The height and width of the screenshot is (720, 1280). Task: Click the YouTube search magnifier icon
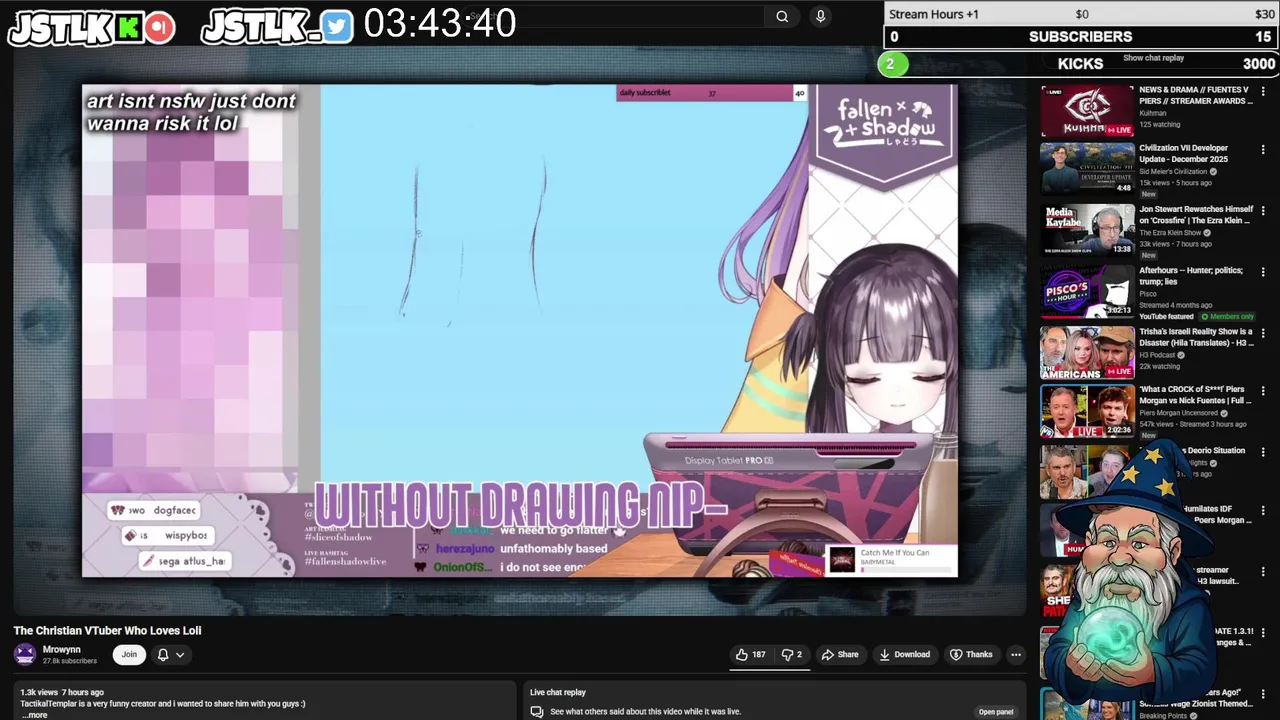tap(782, 16)
